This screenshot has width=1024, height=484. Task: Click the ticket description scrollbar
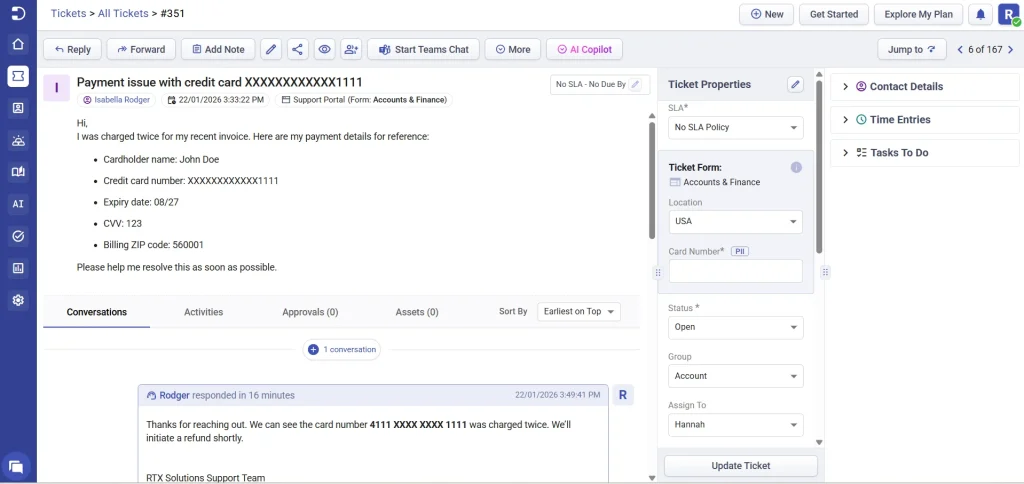[652, 180]
